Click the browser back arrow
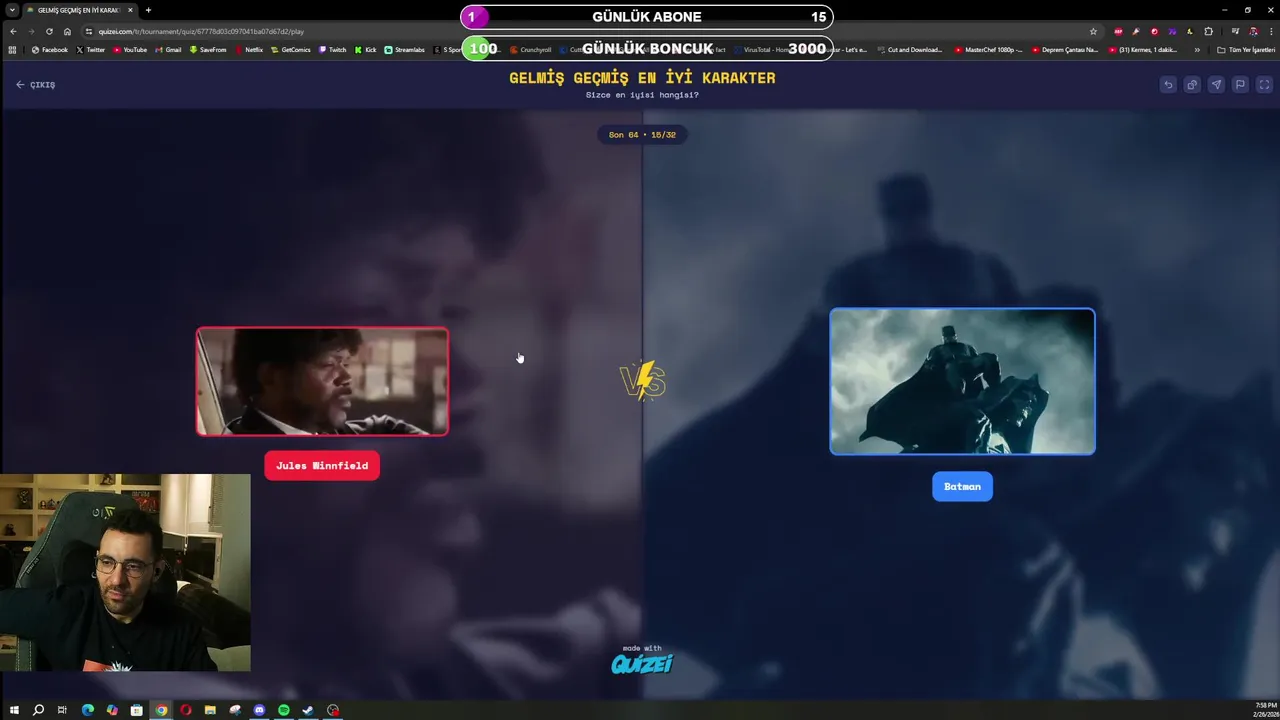The width and height of the screenshot is (1280, 720). 13,31
